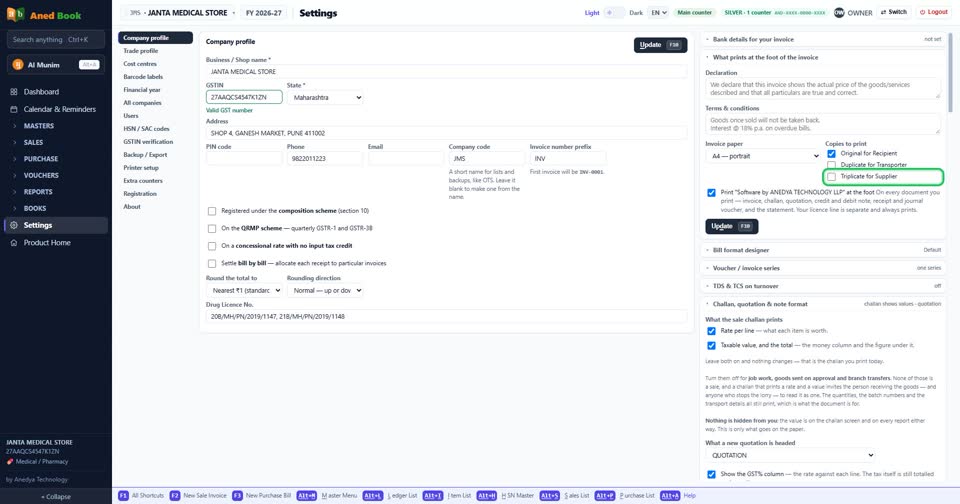Expand Bank details for your invoice
The image size is (960, 504).
click(823, 39)
